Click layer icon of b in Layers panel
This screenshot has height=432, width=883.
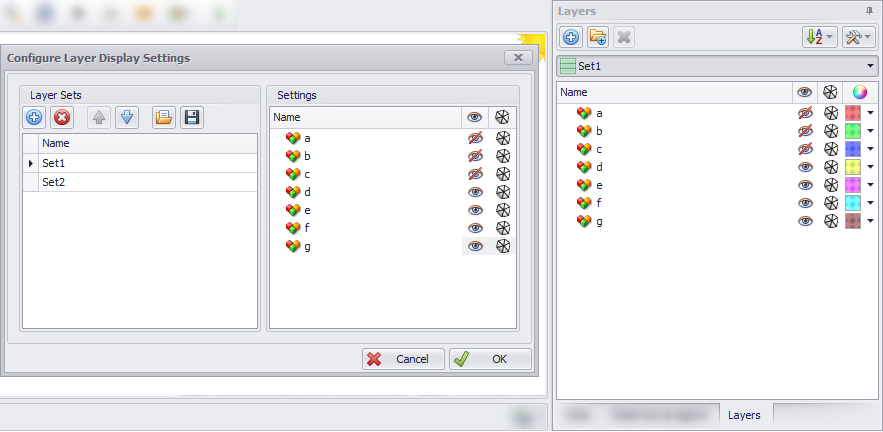click(x=585, y=131)
